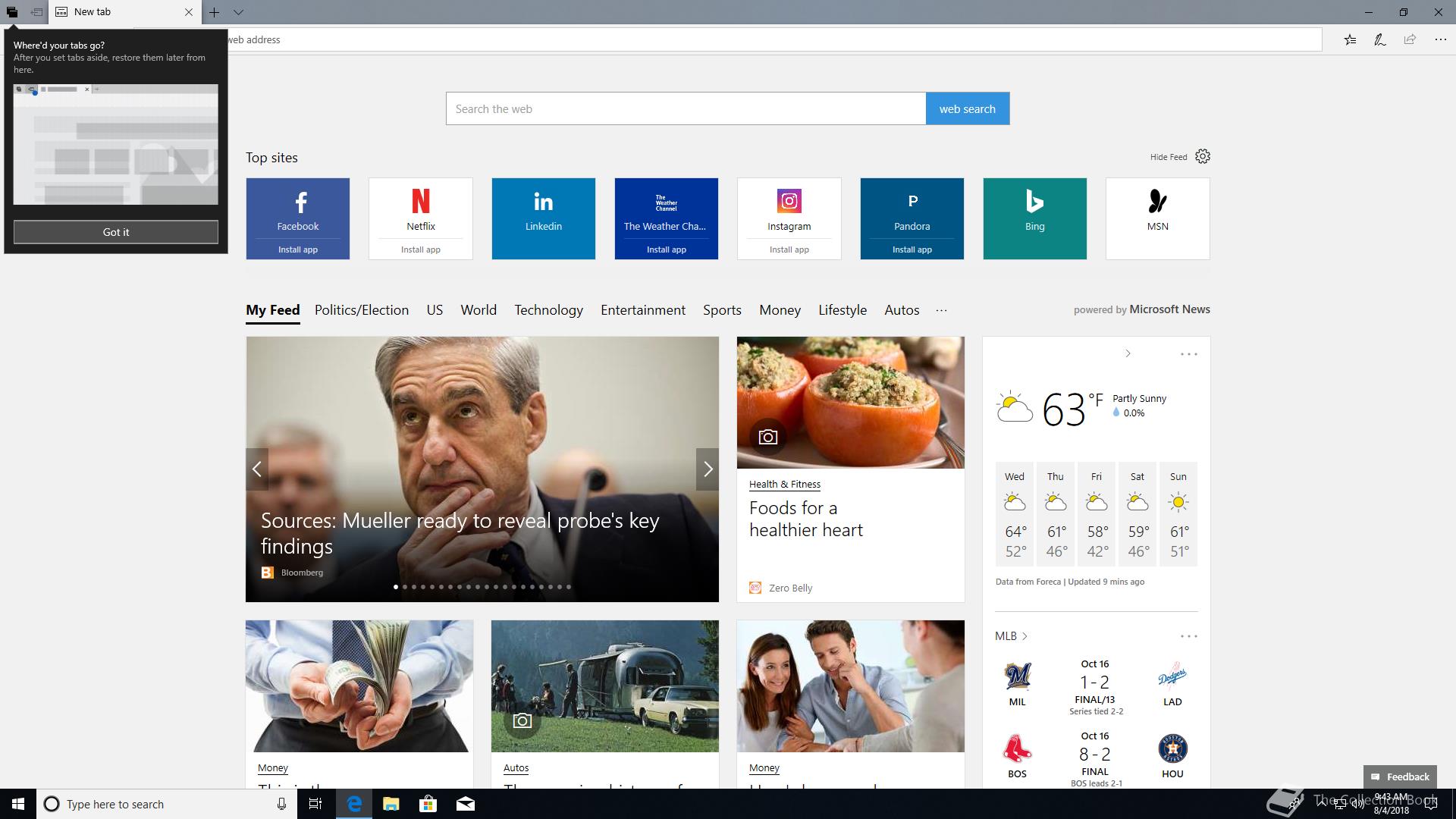1456x819 pixels.
Task: Click the web search button
Action: (x=968, y=108)
